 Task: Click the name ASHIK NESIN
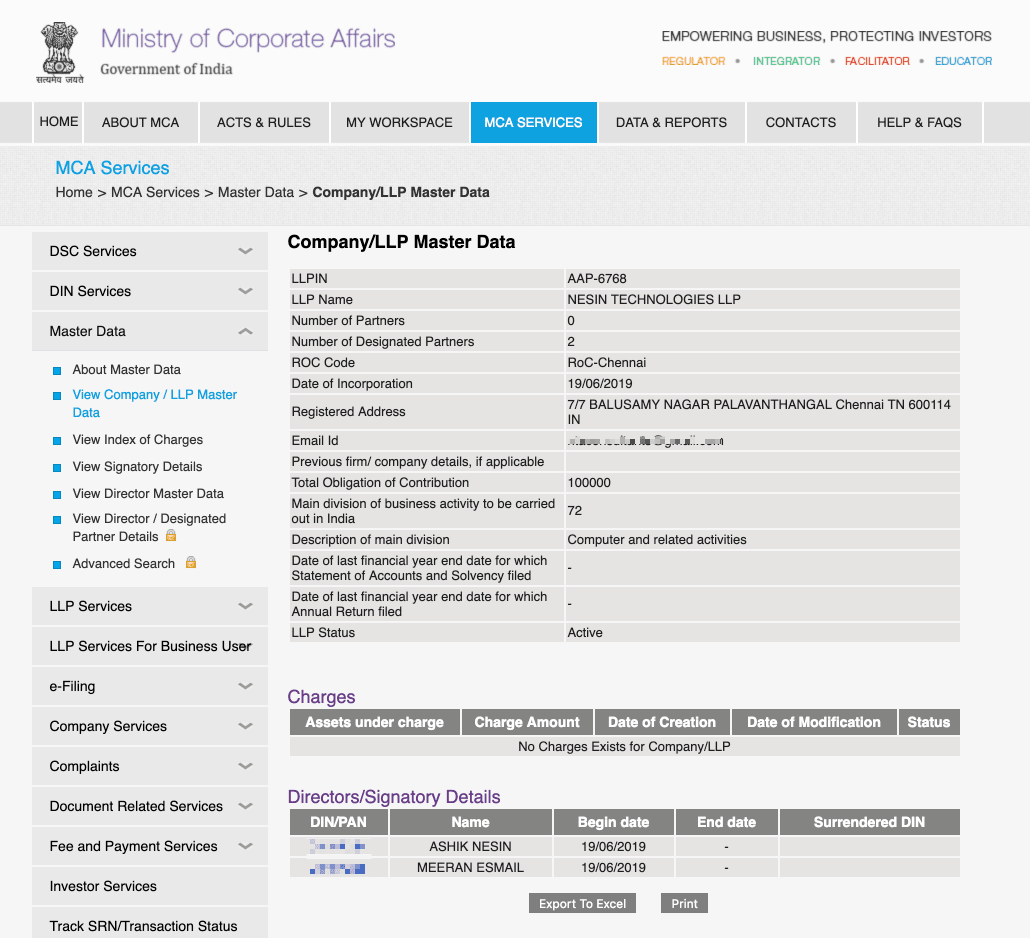coord(470,847)
